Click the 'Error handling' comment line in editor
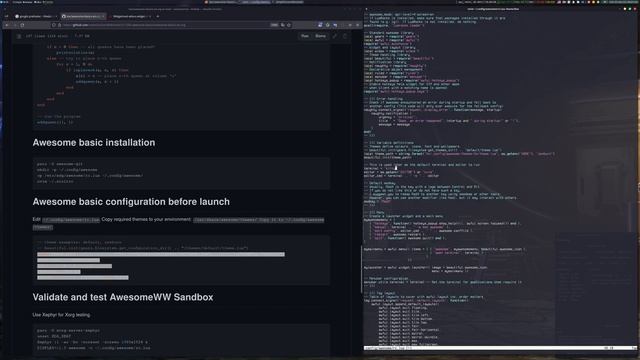This screenshot has height=360, width=640. coord(383,99)
